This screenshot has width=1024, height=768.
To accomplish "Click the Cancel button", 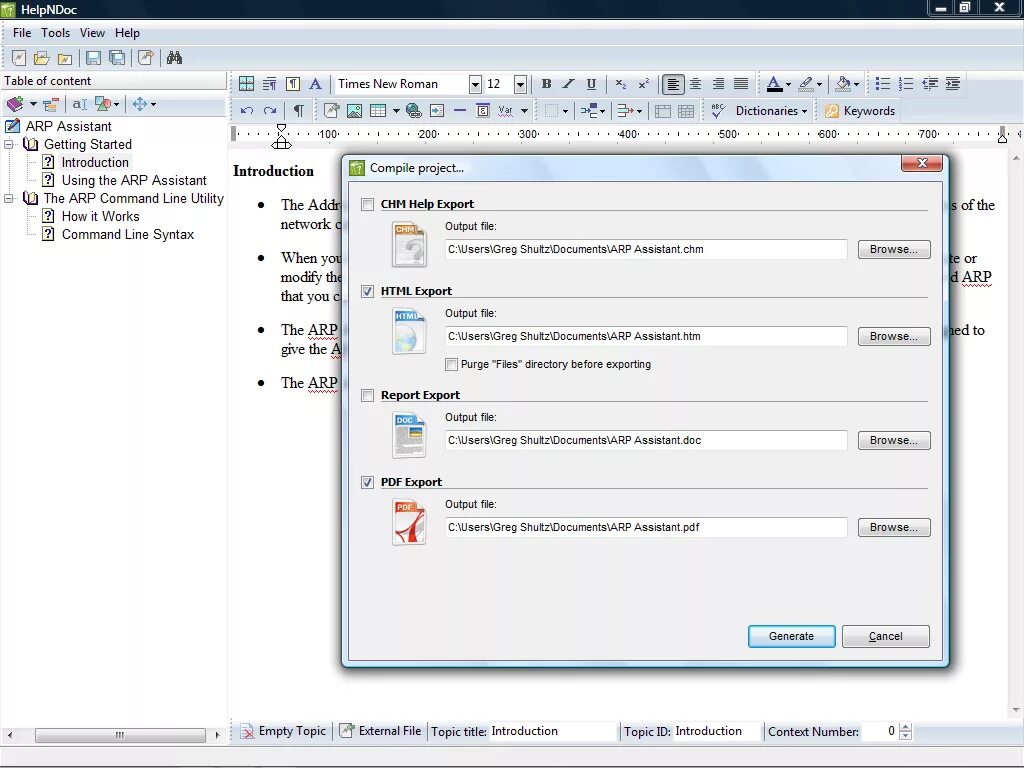I will click(886, 636).
